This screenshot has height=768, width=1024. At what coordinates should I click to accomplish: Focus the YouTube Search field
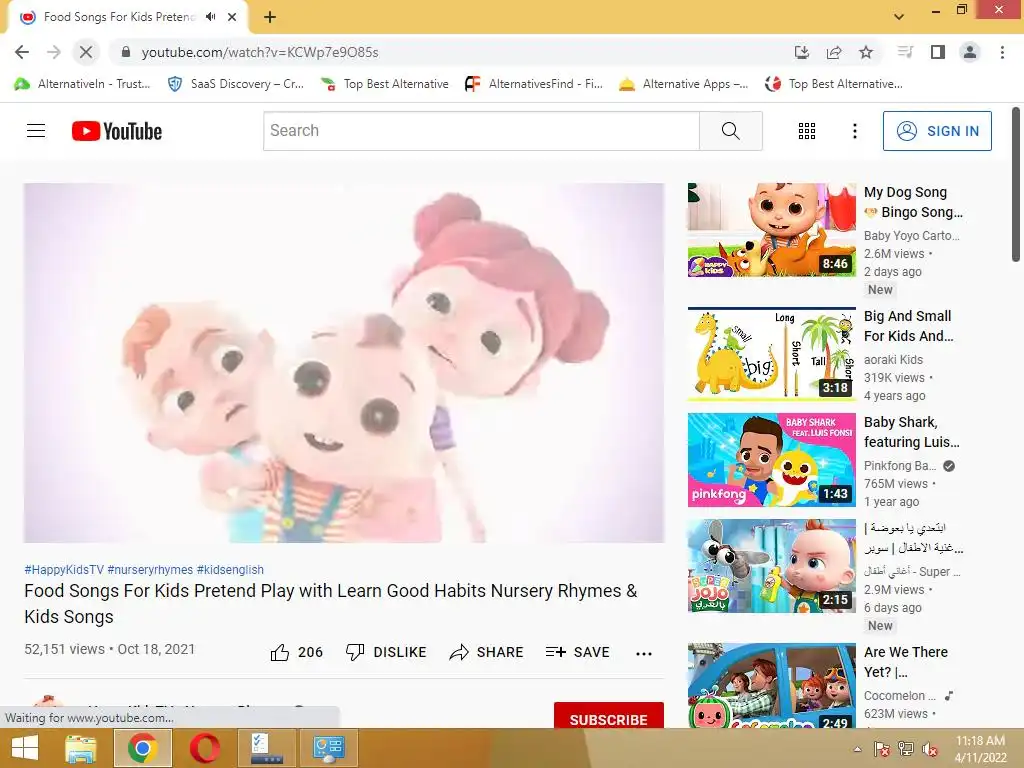coord(481,131)
